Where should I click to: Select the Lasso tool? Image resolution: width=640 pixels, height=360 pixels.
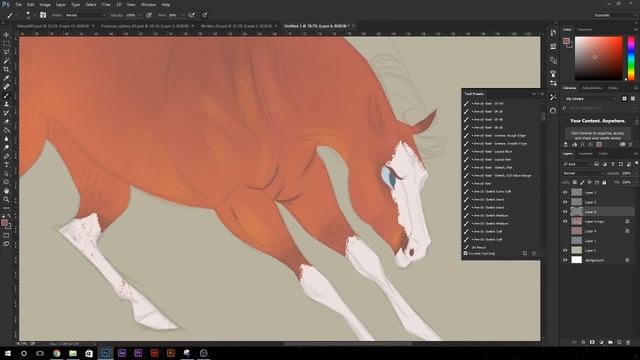tap(6, 52)
